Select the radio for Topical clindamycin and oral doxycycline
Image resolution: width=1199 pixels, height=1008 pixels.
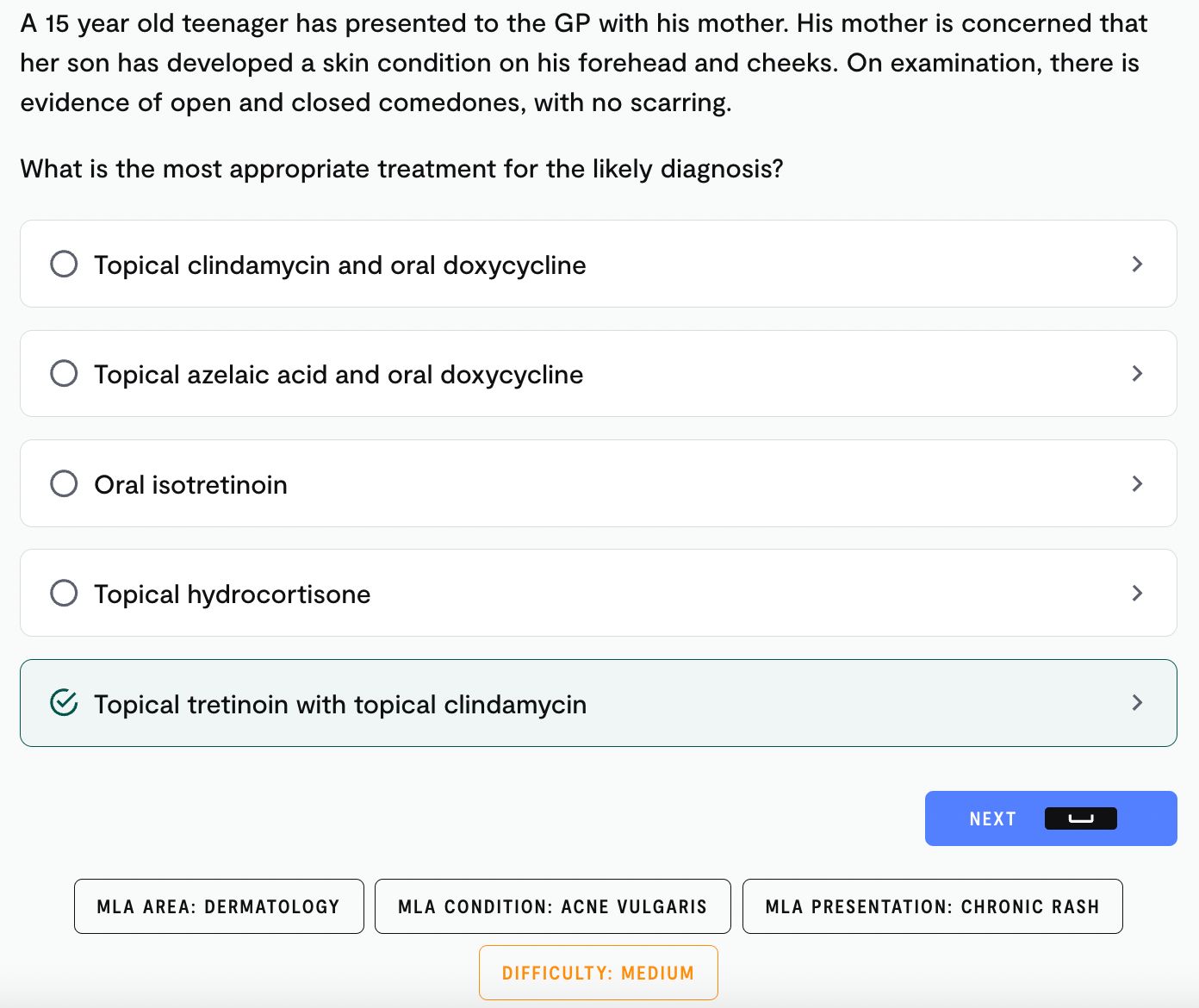(64, 264)
